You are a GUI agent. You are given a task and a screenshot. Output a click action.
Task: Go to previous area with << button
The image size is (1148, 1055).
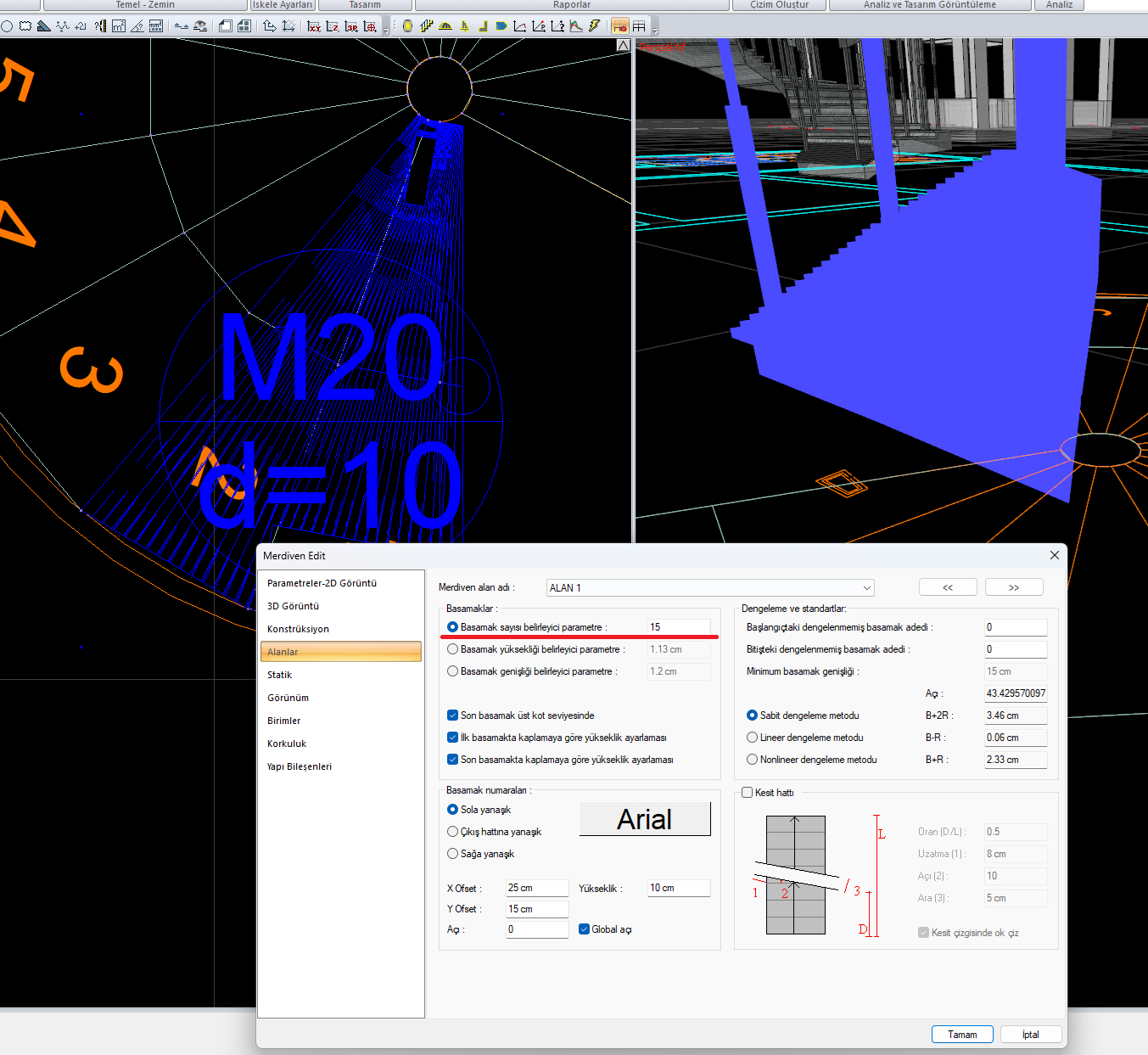coord(948,587)
